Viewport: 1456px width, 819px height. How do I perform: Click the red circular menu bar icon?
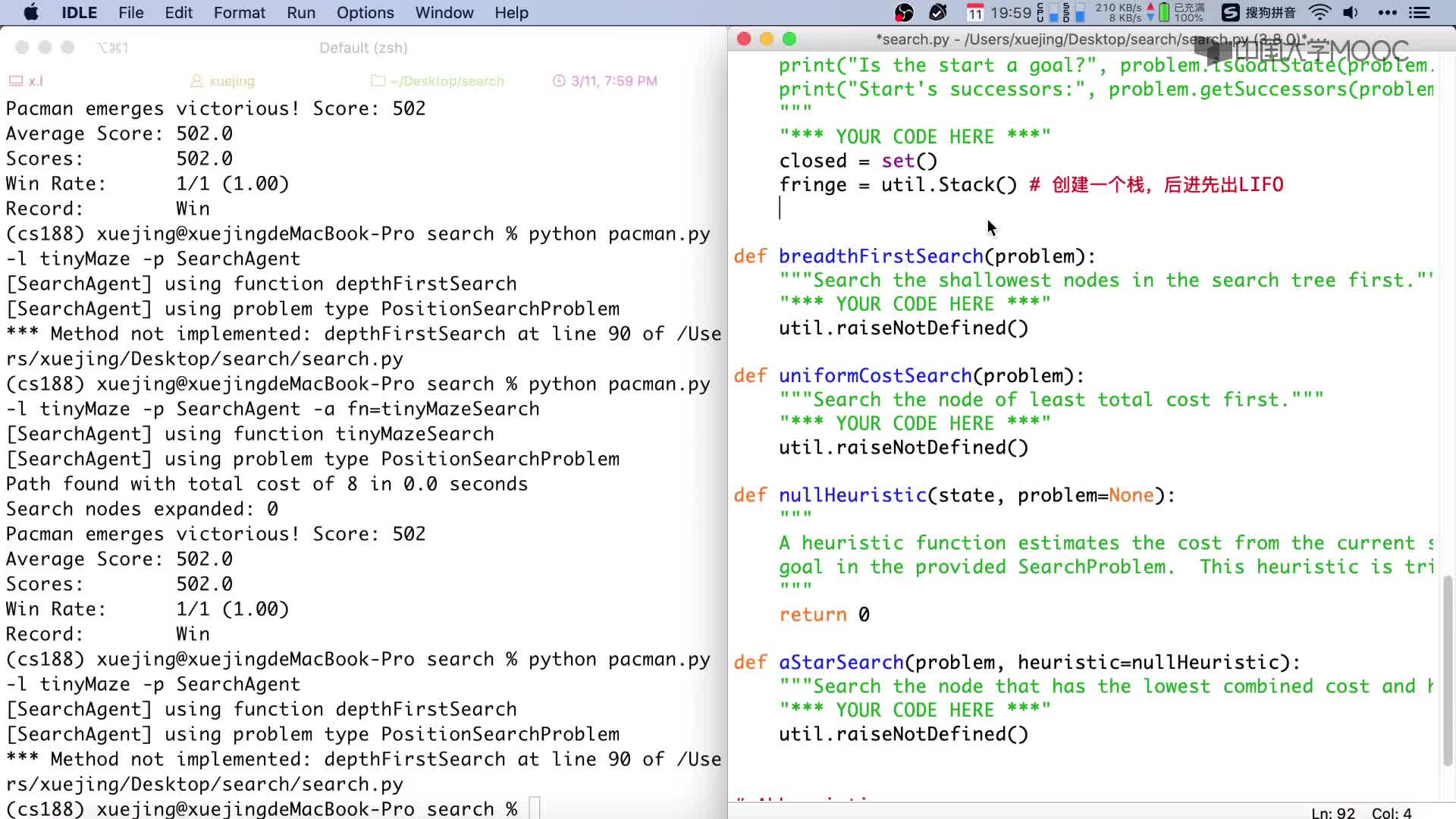[x=904, y=13]
